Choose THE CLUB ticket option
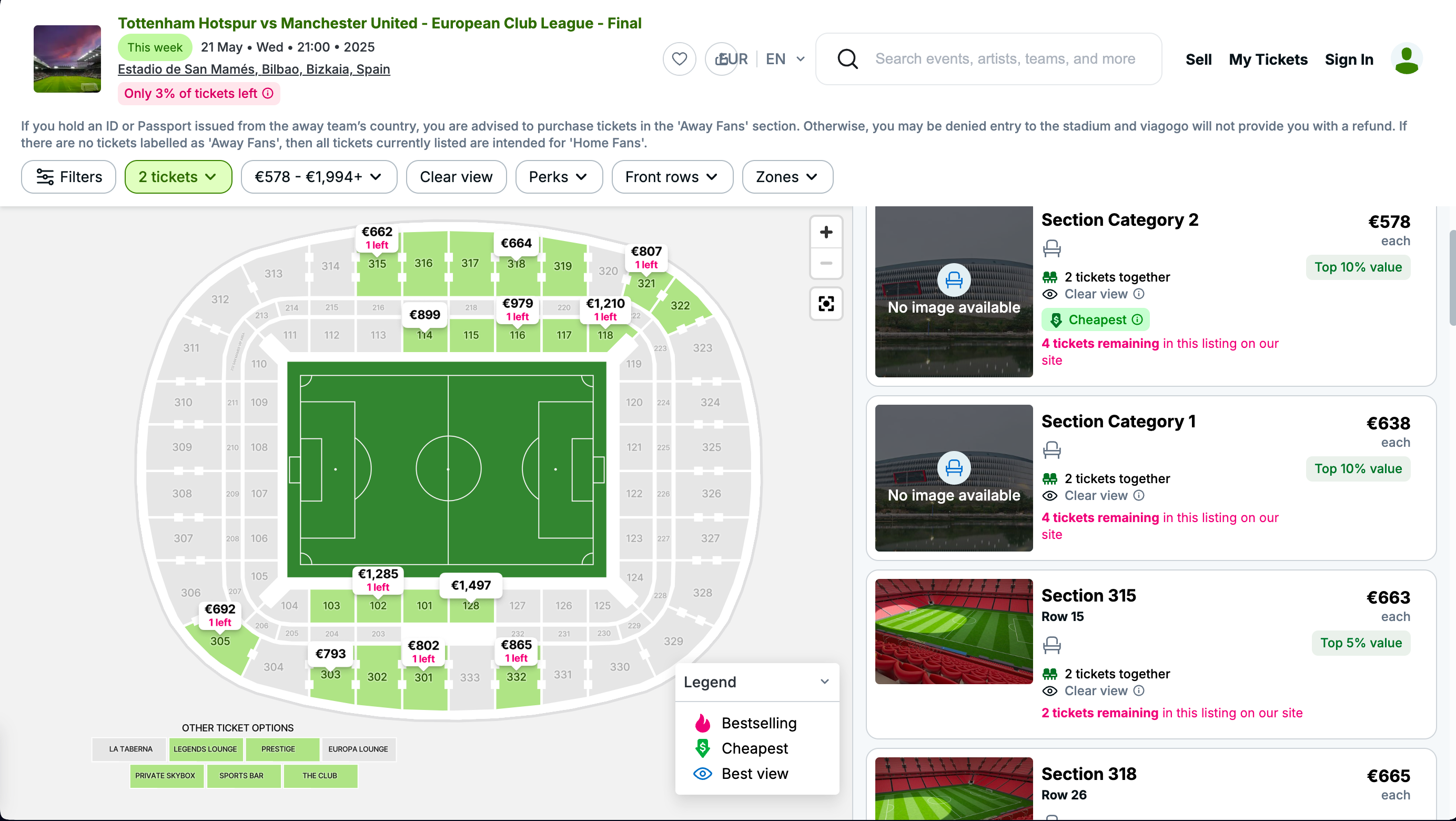 point(320,776)
